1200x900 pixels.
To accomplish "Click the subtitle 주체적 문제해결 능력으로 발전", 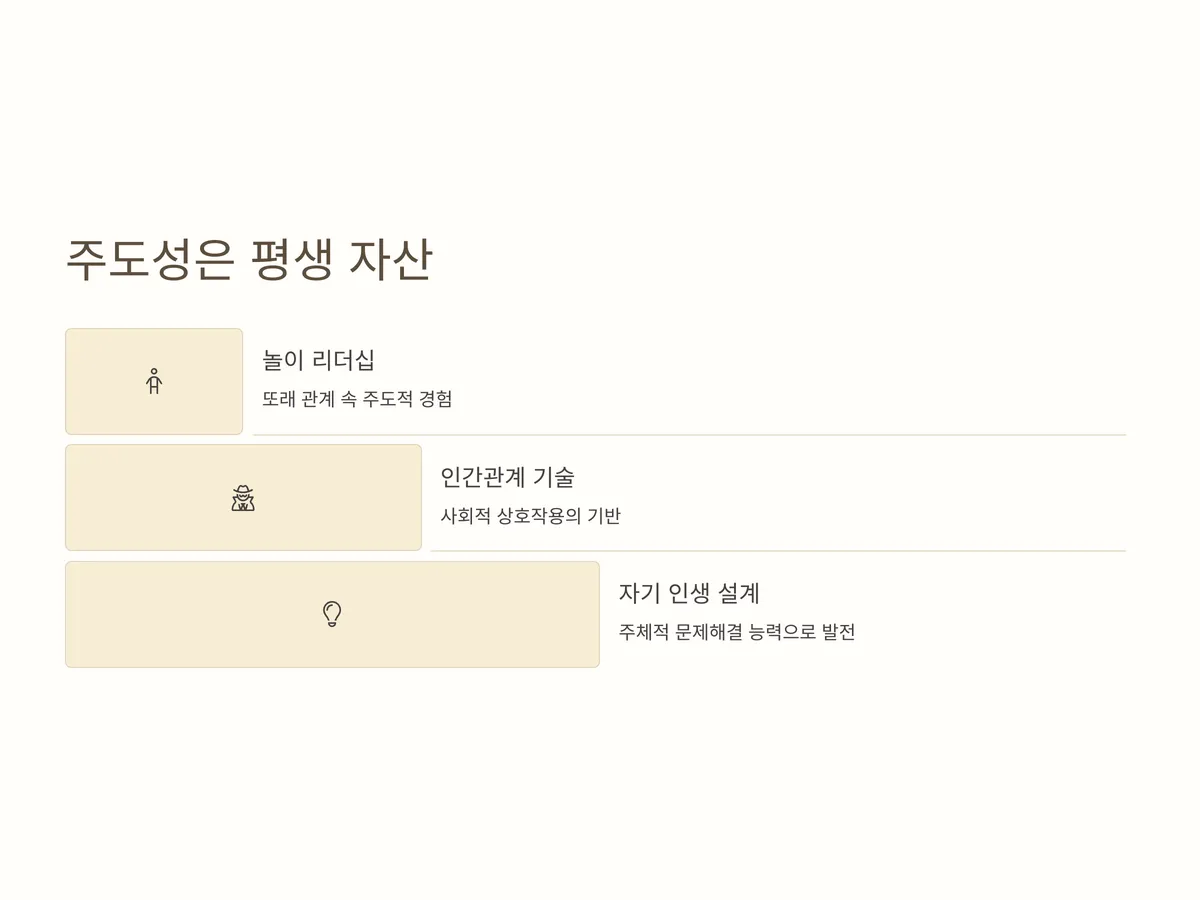I will point(737,632).
